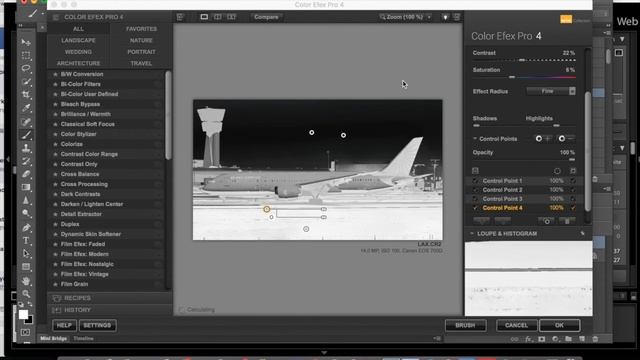Click the duplicate control point button
The image size is (640, 360).
[547, 221]
